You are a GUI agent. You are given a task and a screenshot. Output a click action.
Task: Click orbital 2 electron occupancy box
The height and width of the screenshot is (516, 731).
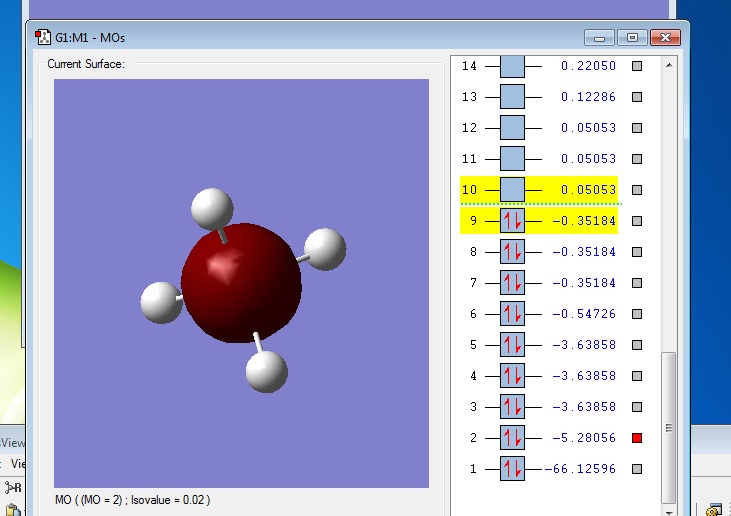point(512,438)
